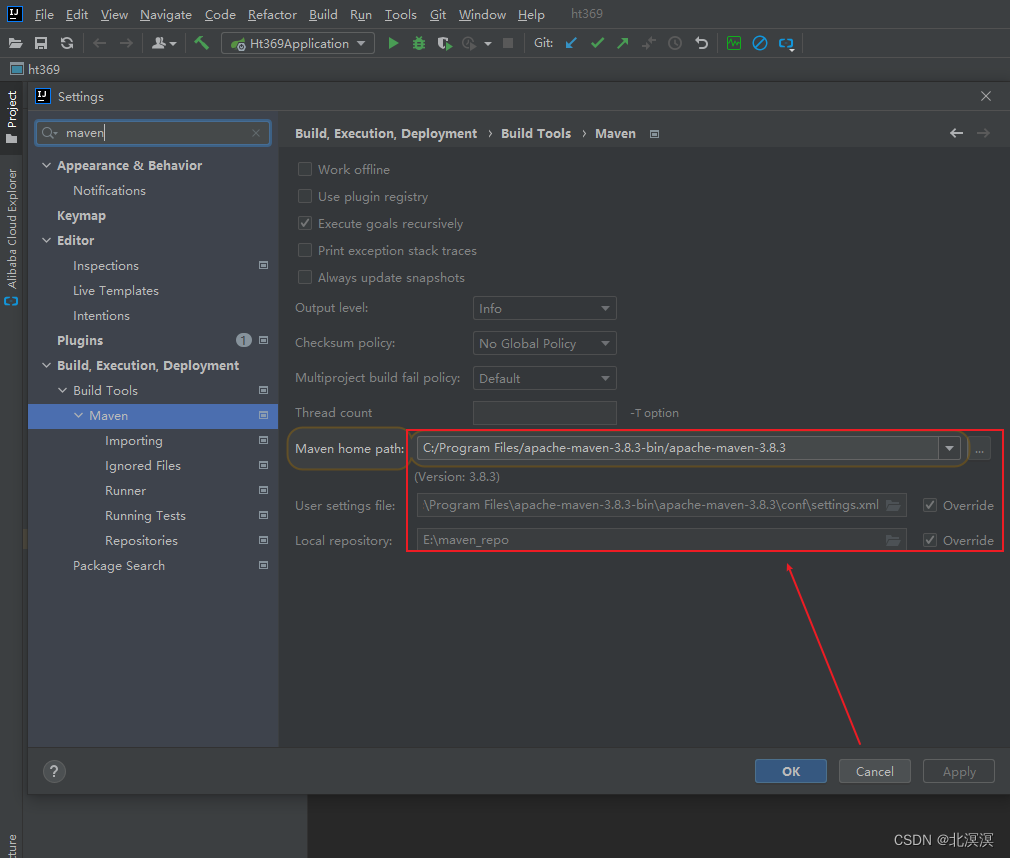1010x858 pixels.
Task: Click the Local repository path field
Action: coord(662,540)
